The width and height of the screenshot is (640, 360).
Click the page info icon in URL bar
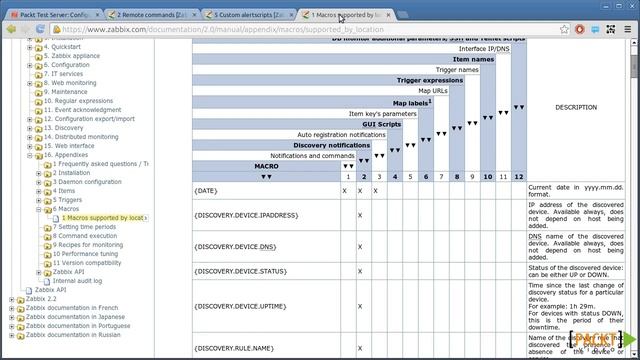57,29
